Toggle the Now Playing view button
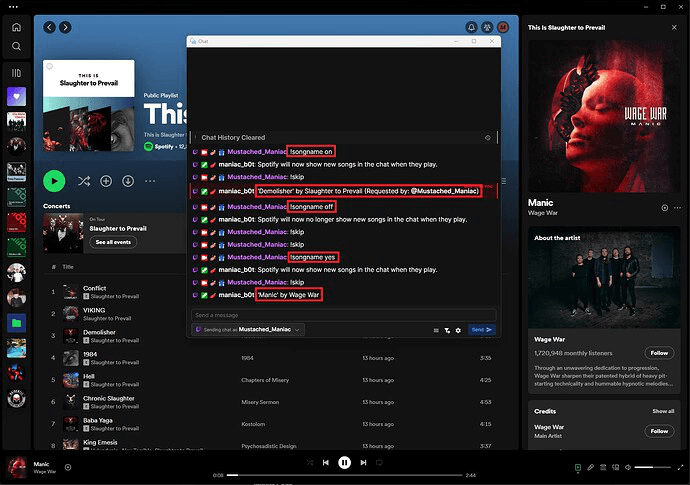This screenshot has height=485, width=690. click(x=578, y=467)
